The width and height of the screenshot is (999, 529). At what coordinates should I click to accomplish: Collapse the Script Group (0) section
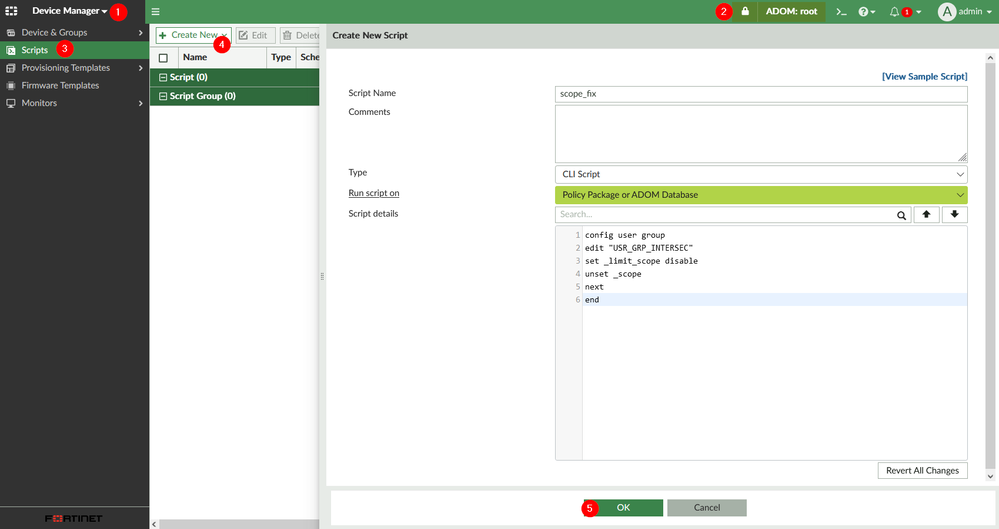pyautogui.click(x=164, y=96)
